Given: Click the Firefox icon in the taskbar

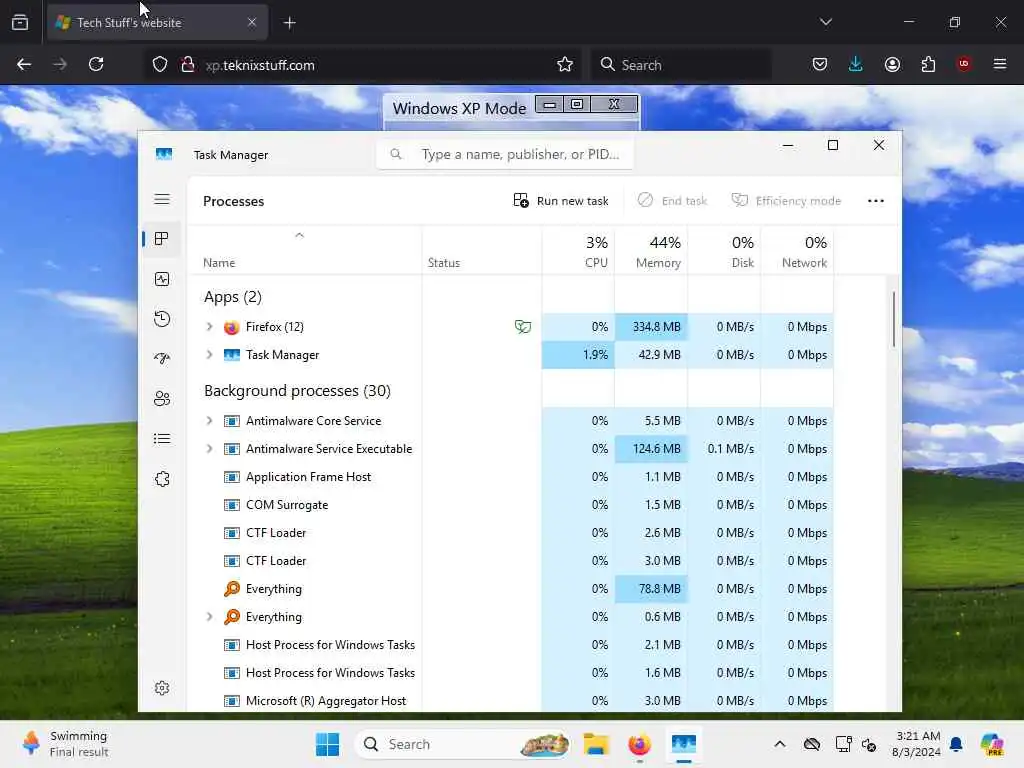Looking at the screenshot, I should pyautogui.click(x=639, y=744).
